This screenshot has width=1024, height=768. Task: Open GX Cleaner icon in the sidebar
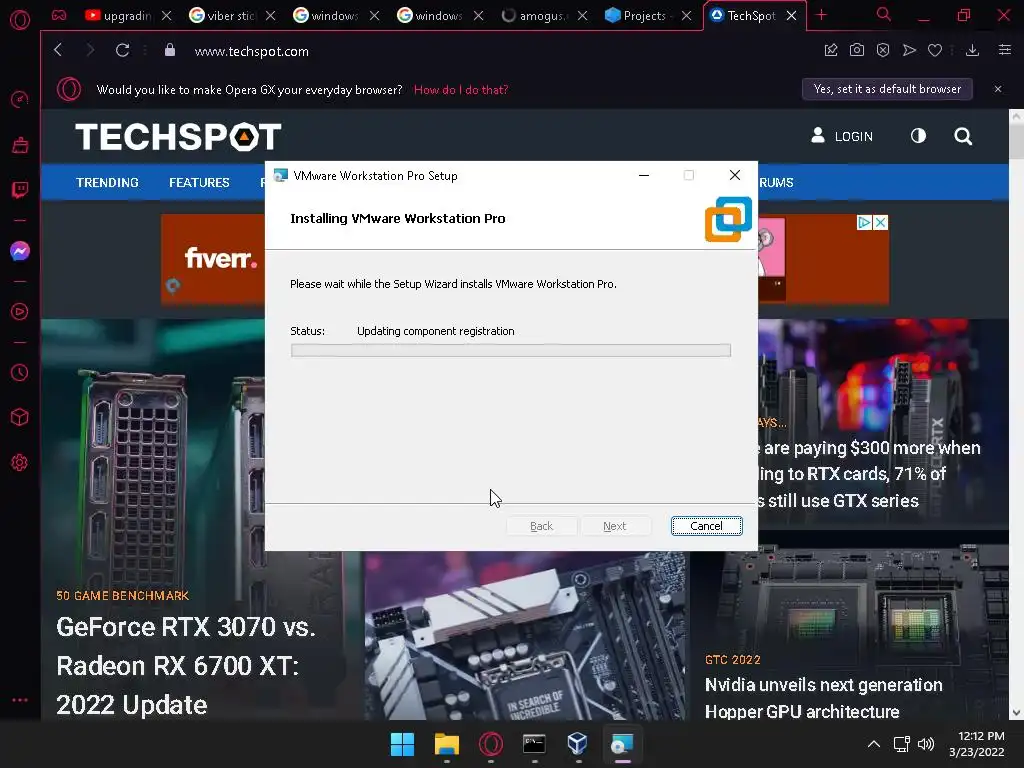(x=20, y=145)
